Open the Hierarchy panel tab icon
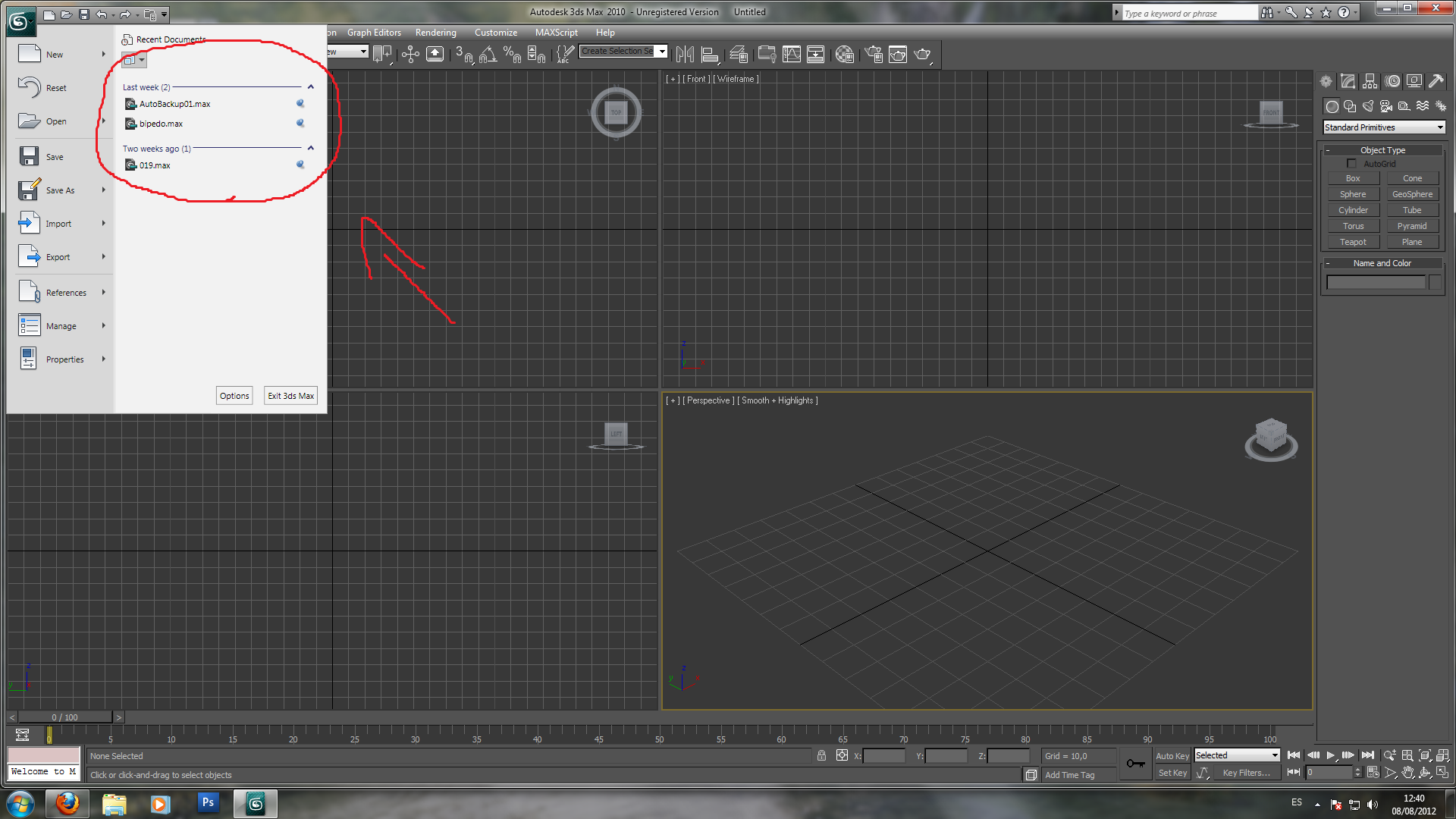The width and height of the screenshot is (1456, 819). 1370,81
